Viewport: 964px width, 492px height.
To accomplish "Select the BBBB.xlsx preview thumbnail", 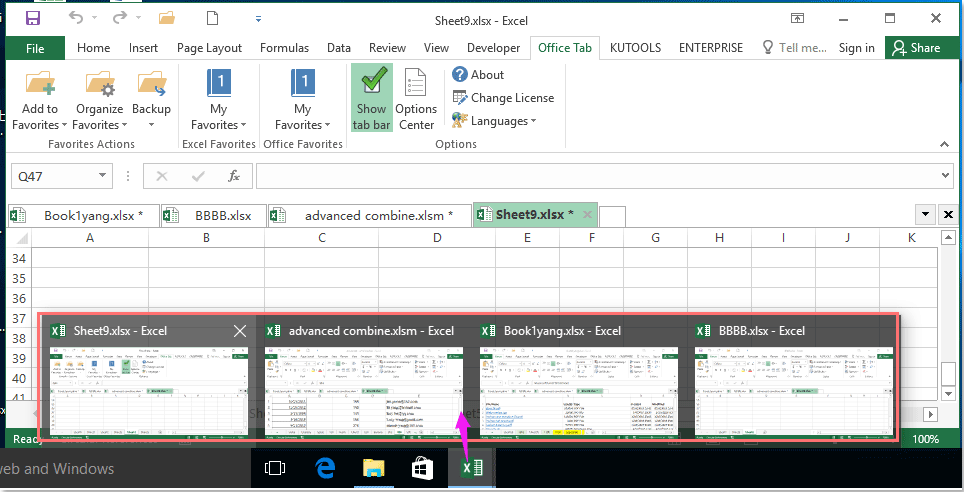I will pyautogui.click(x=794, y=392).
